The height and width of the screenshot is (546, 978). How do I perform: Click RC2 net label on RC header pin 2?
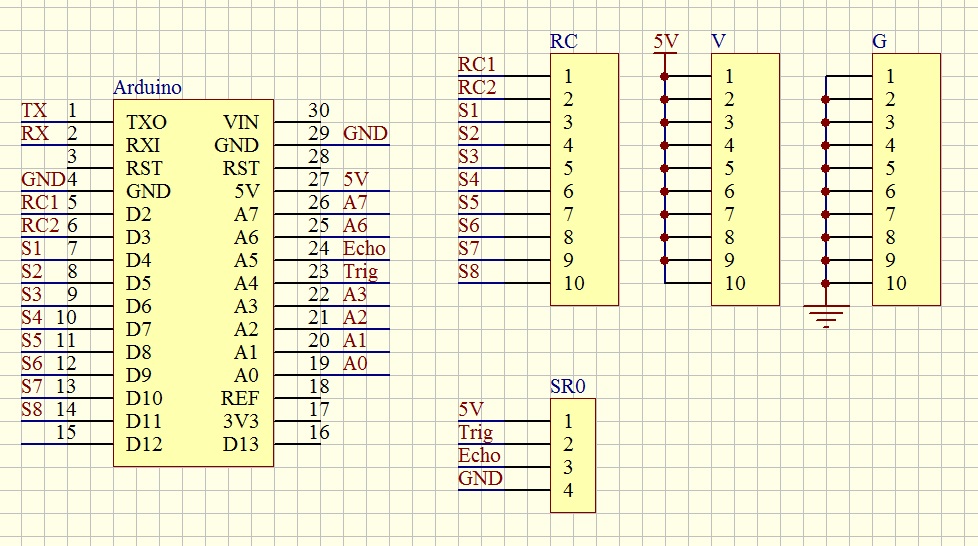pyautogui.click(x=477, y=87)
